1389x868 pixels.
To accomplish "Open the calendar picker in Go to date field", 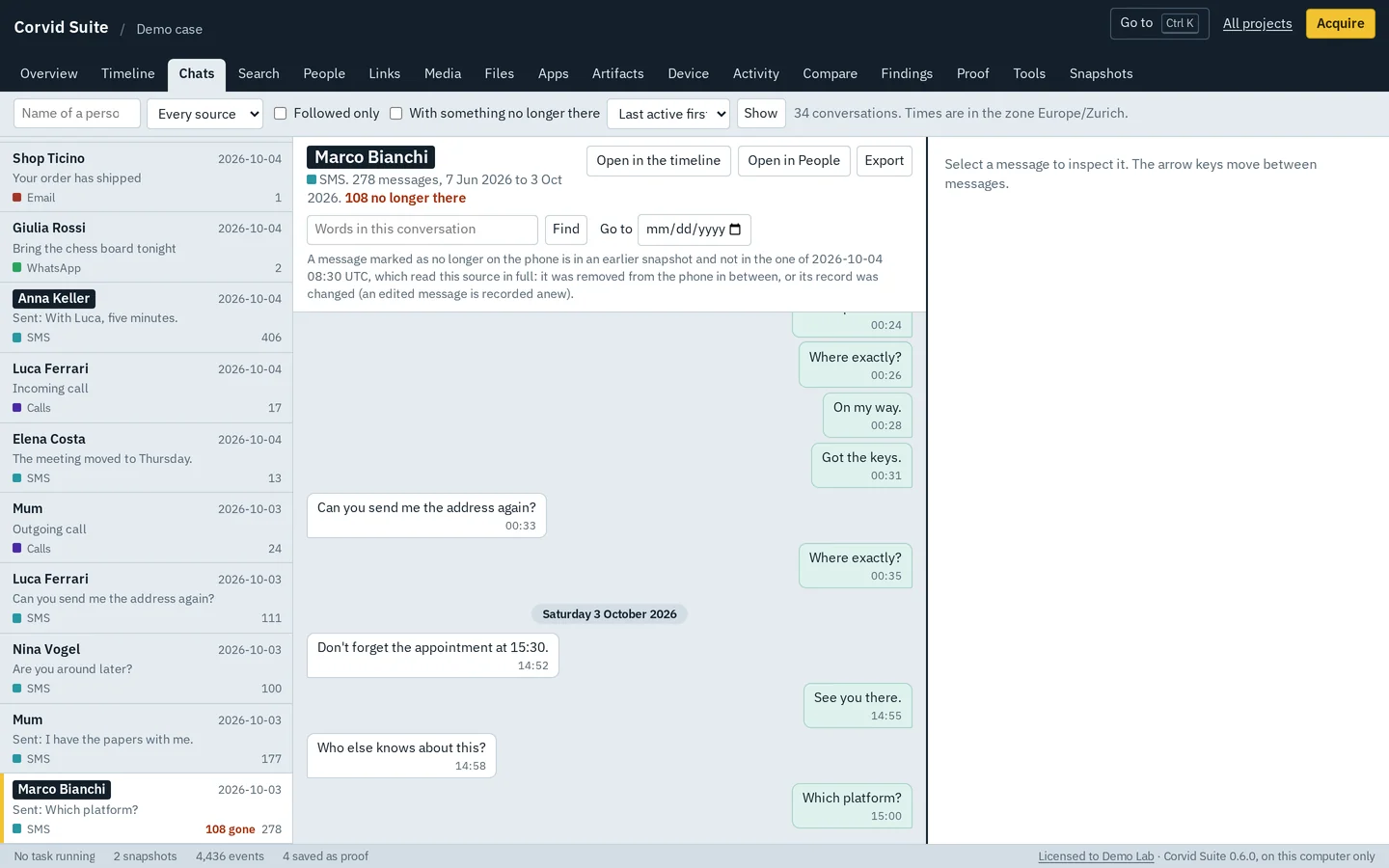I will (x=735, y=230).
